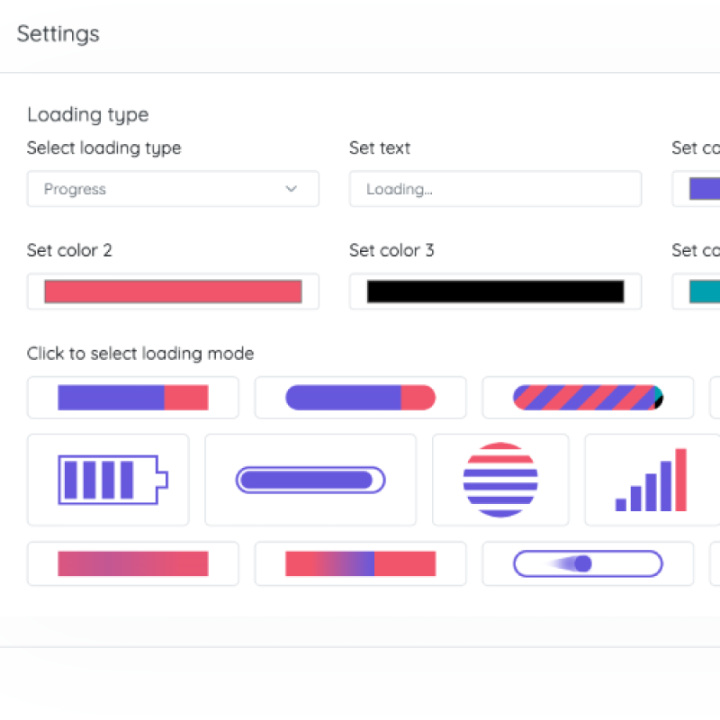Click the chevron arrow in Progress dropdown
The width and height of the screenshot is (720, 720).
[x=291, y=189]
